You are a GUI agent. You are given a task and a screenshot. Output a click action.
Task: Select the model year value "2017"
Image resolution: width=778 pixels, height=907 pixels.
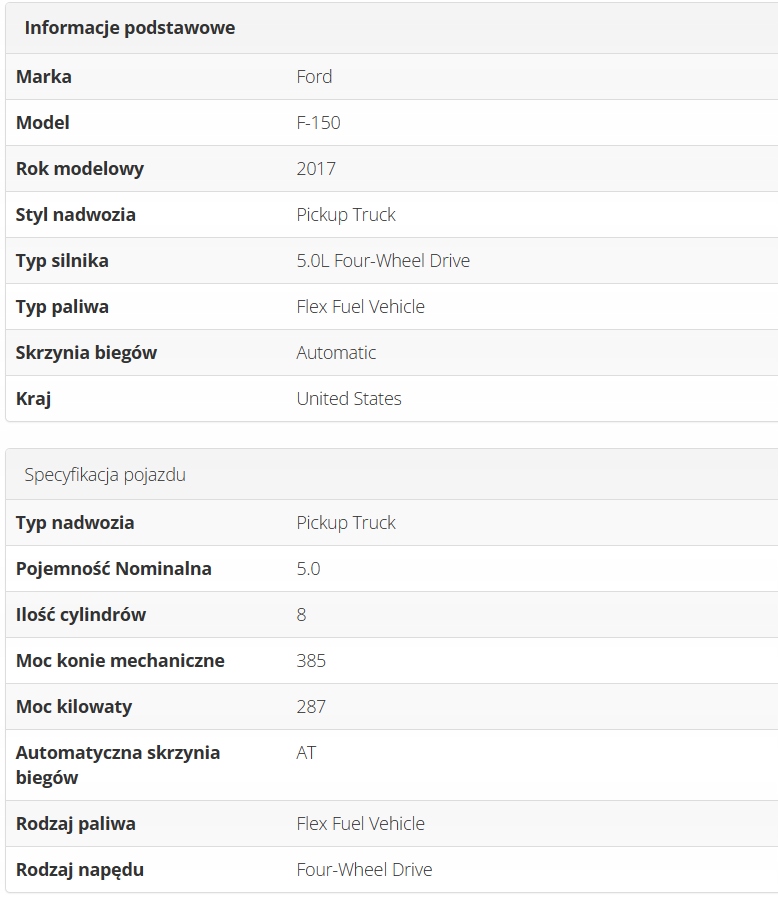tap(316, 169)
